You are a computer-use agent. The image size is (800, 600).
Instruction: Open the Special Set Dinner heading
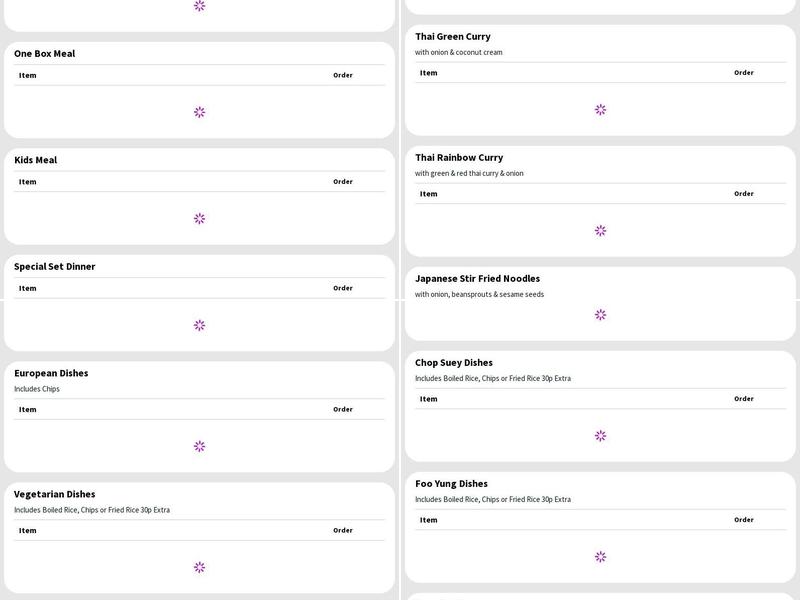(55, 267)
